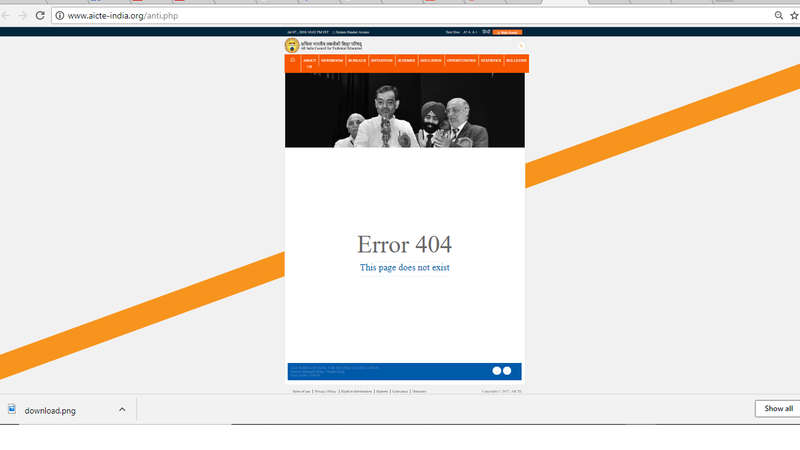Click the right white circle social icon in footer
800x450 pixels.
tap(507, 371)
